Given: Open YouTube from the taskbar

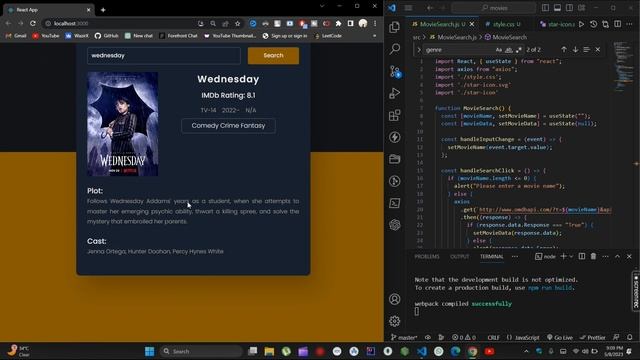Looking at the screenshot, I should (x=489, y=351).
